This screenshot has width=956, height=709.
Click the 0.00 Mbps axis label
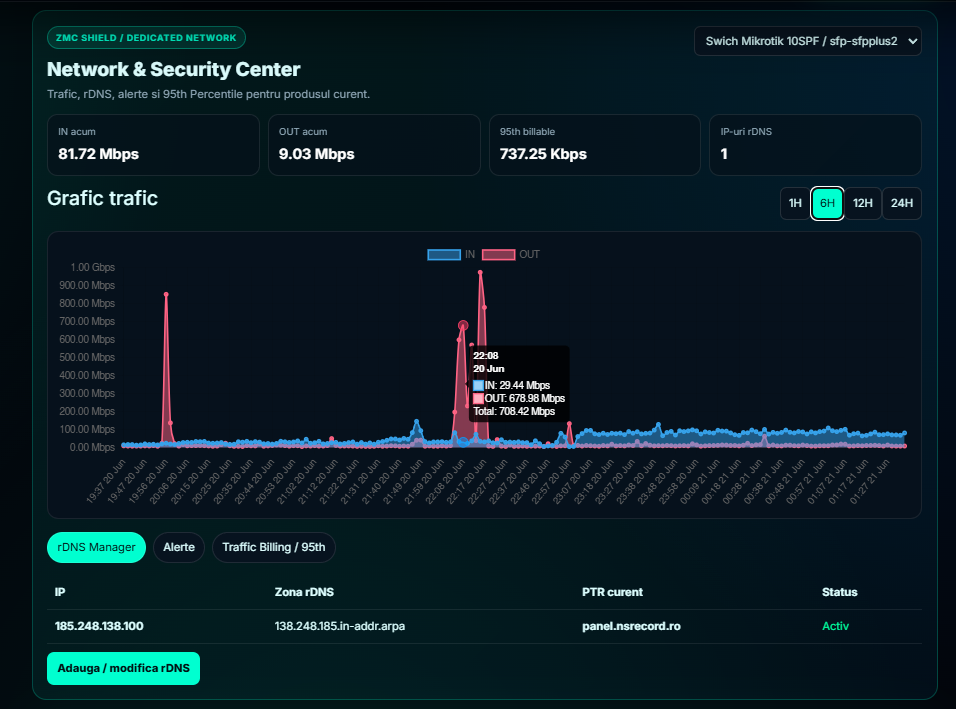click(x=92, y=447)
